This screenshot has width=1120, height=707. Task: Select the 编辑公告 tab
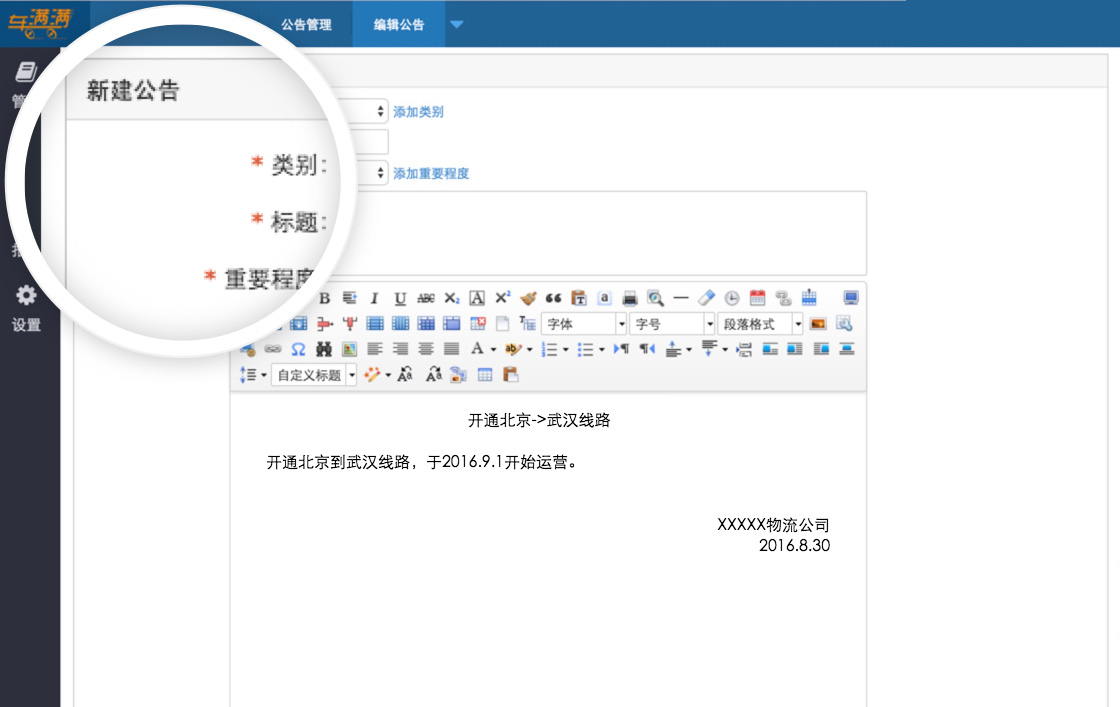click(x=399, y=25)
